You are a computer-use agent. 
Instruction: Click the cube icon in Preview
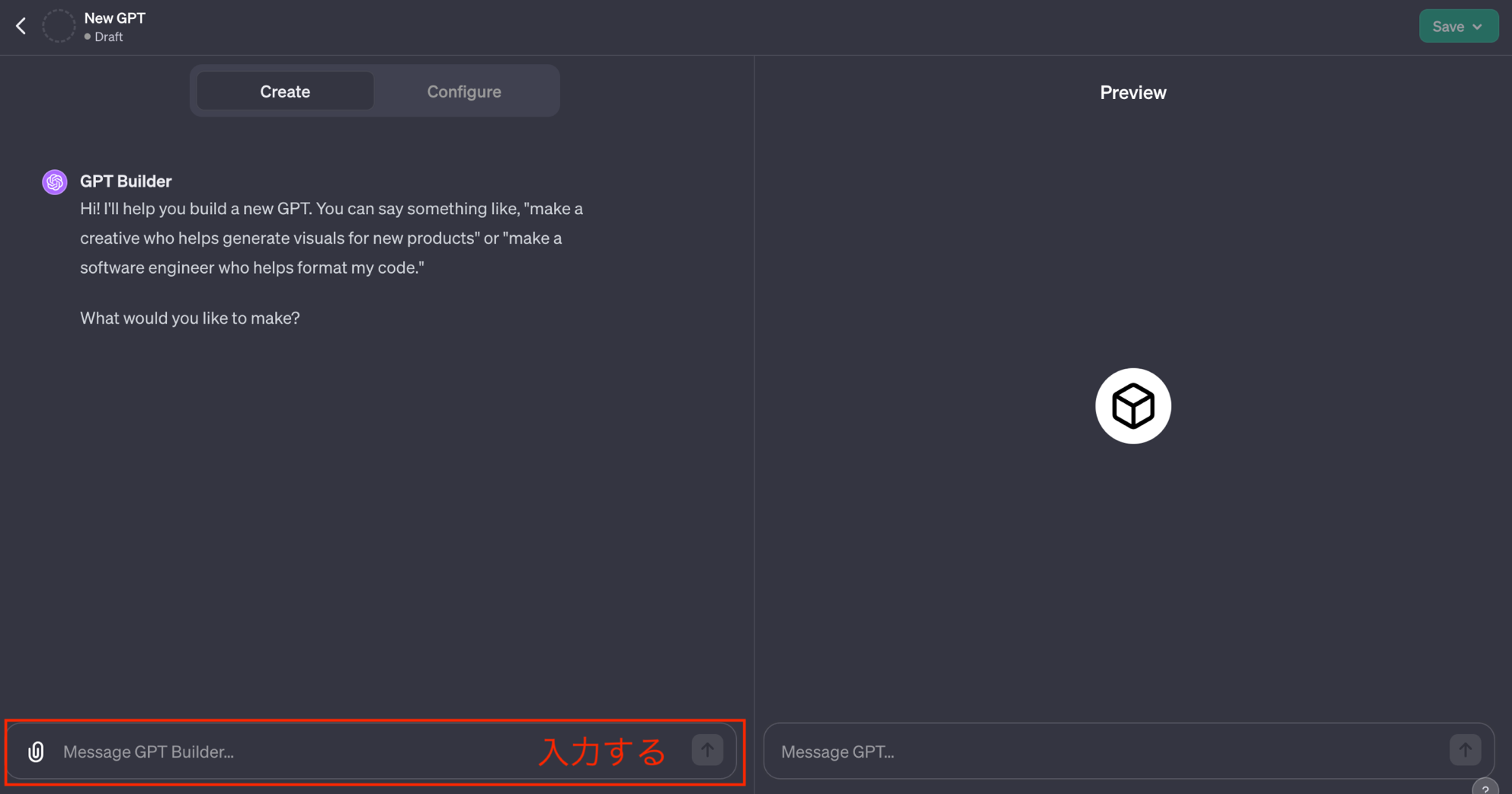[x=1132, y=406]
